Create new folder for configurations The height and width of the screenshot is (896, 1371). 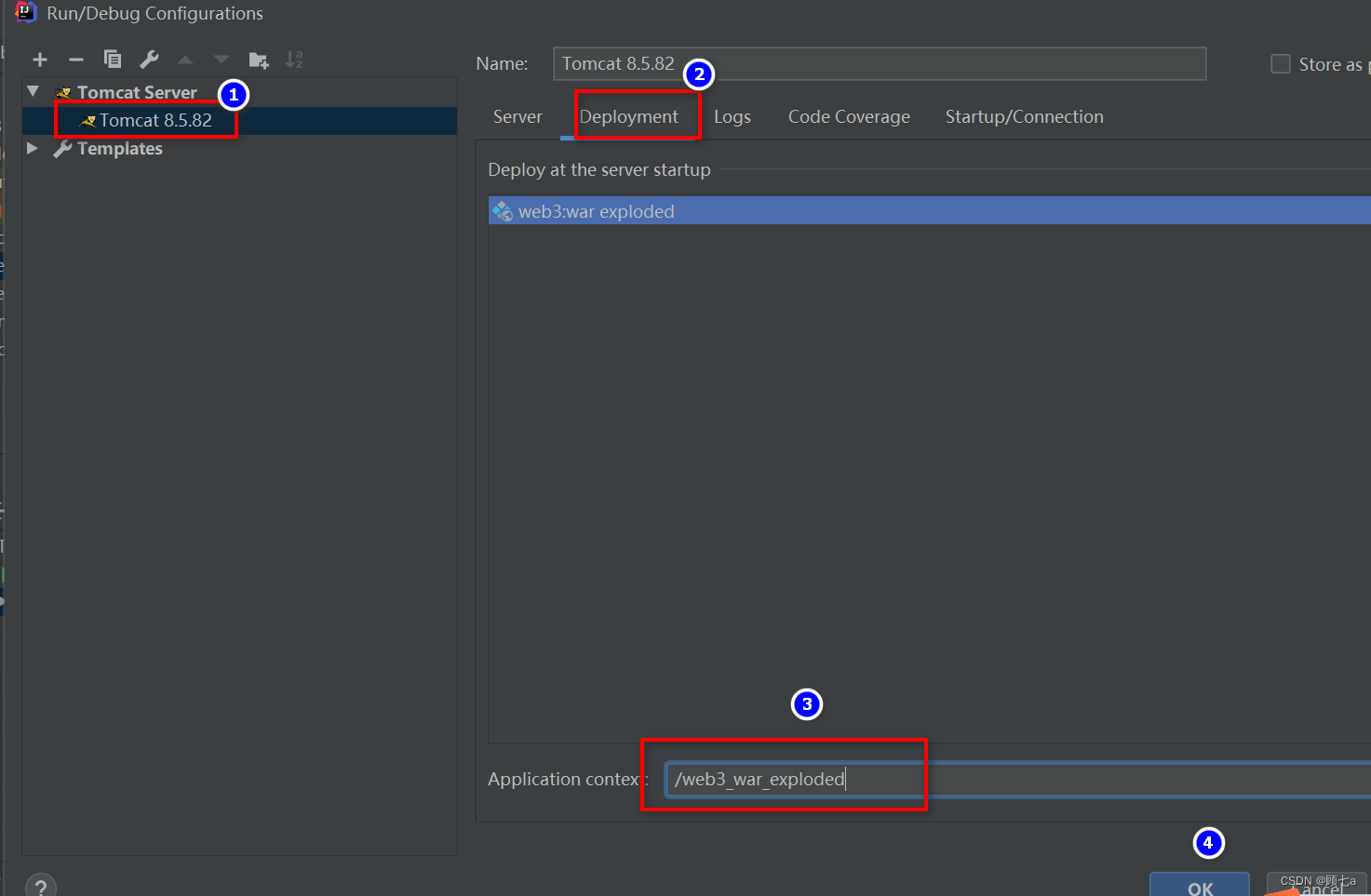coord(259,60)
